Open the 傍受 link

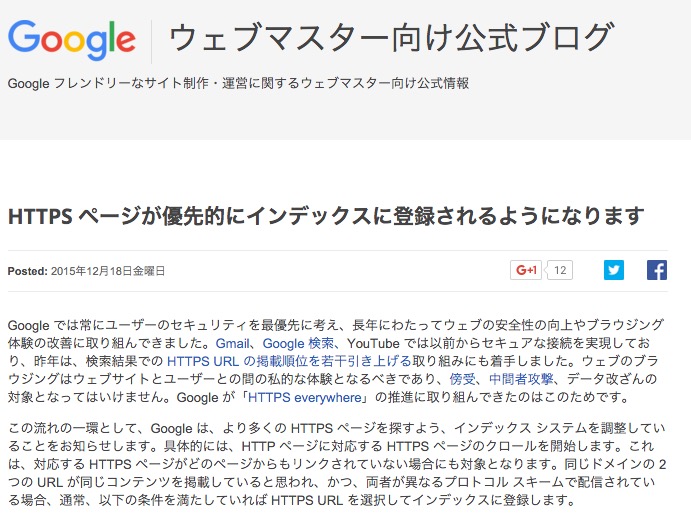463,379
